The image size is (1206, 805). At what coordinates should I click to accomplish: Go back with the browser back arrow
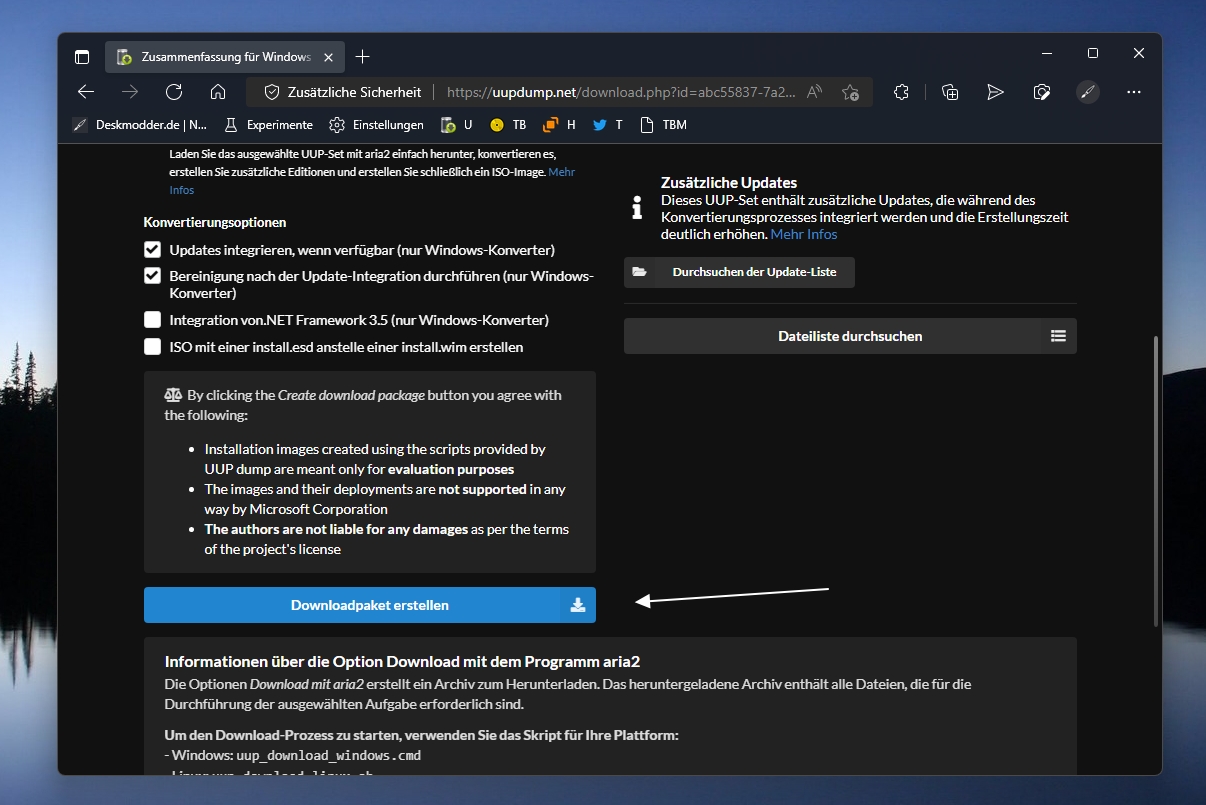(86, 92)
